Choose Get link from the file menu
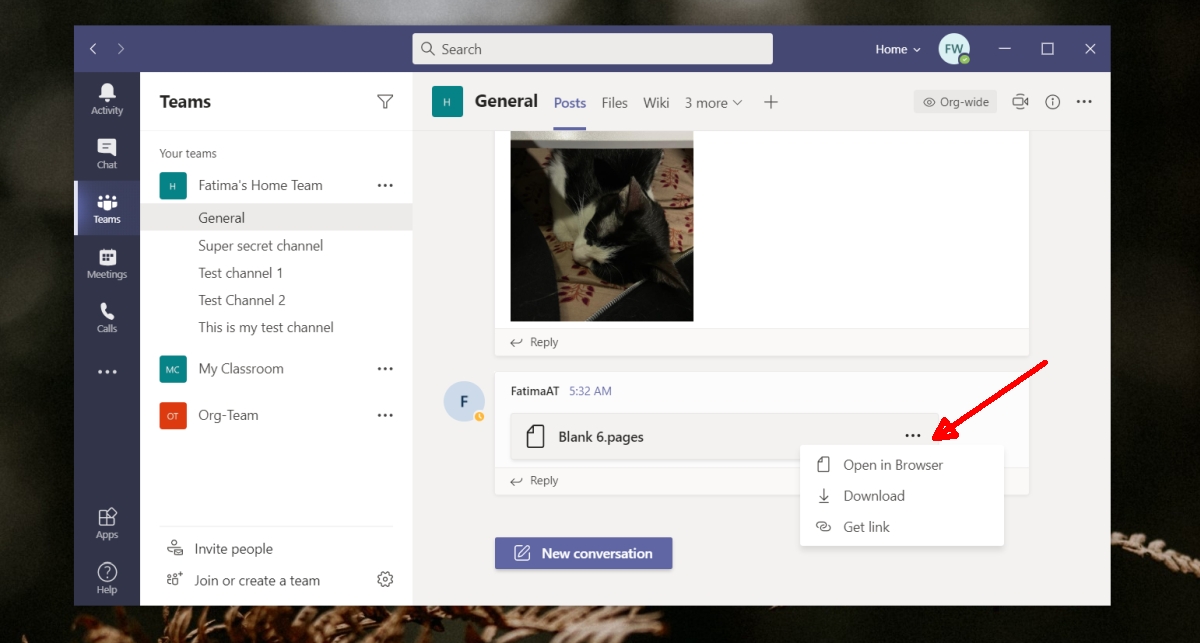Image resolution: width=1200 pixels, height=643 pixels. click(x=902, y=527)
